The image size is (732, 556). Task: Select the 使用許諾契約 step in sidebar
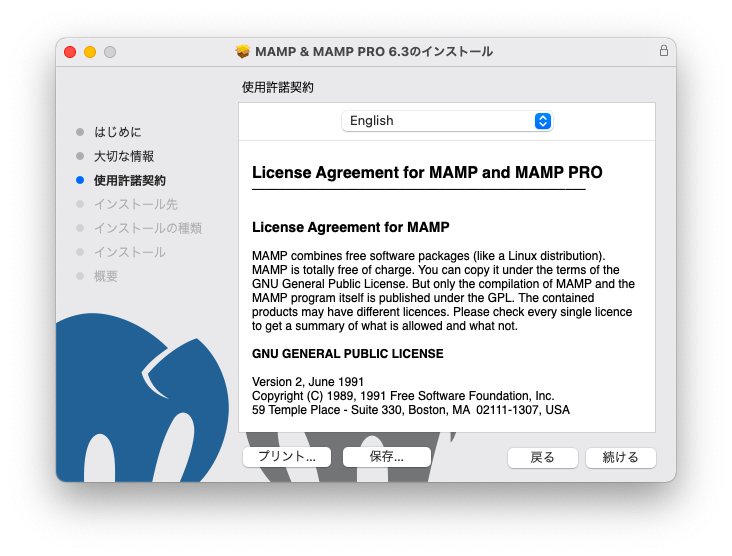[x=130, y=180]
